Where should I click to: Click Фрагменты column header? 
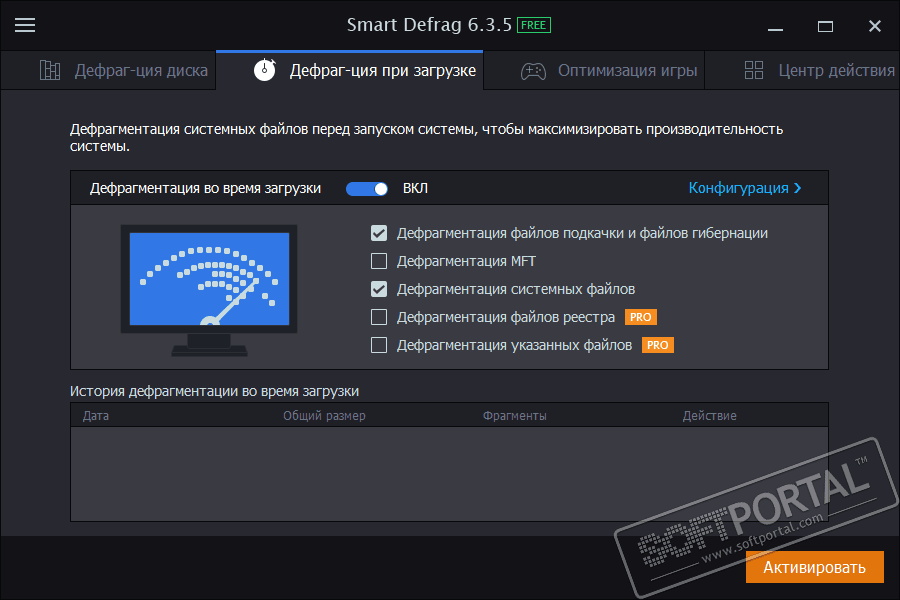[514, 416]
